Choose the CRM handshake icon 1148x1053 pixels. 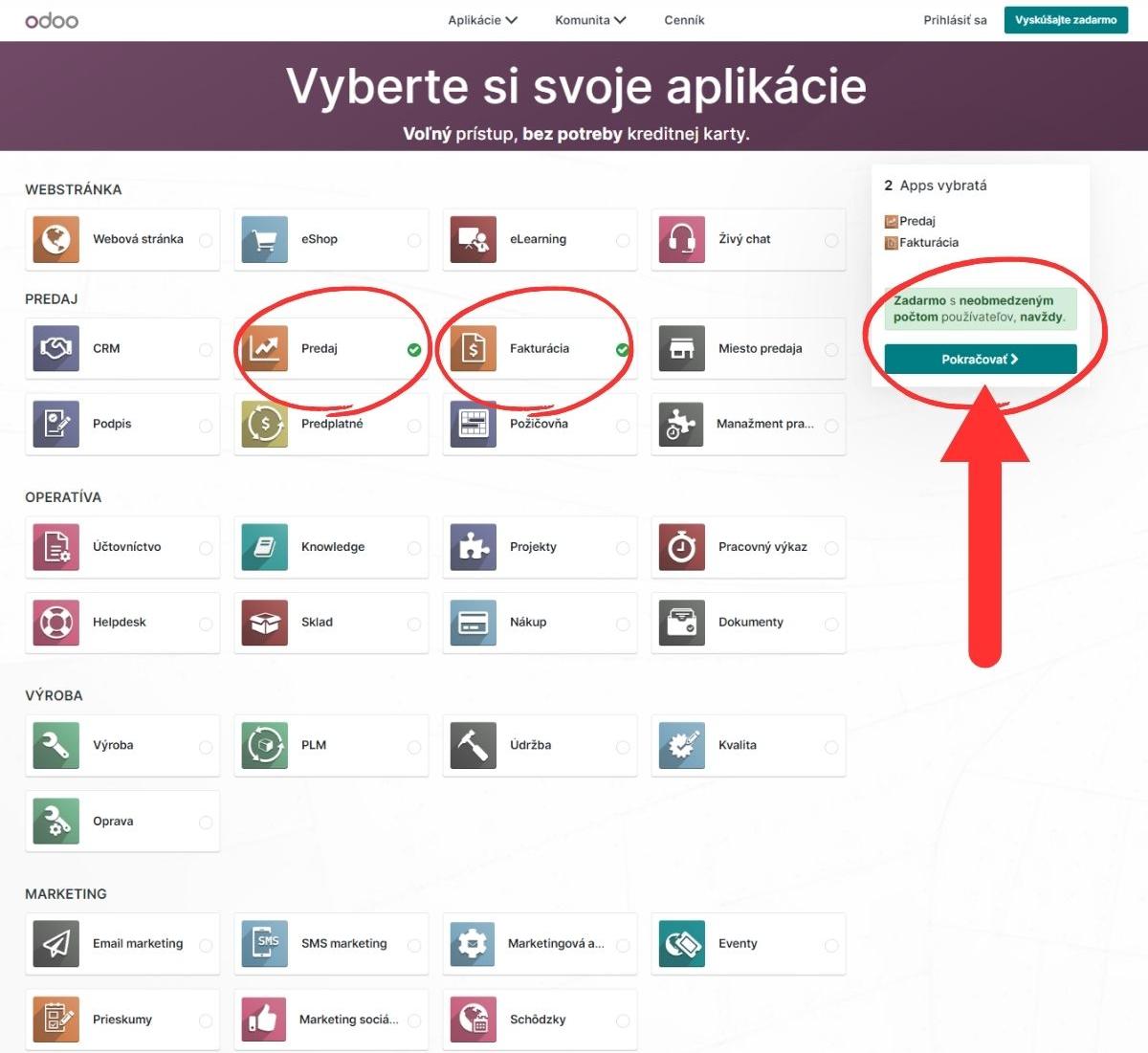point(56,348)
